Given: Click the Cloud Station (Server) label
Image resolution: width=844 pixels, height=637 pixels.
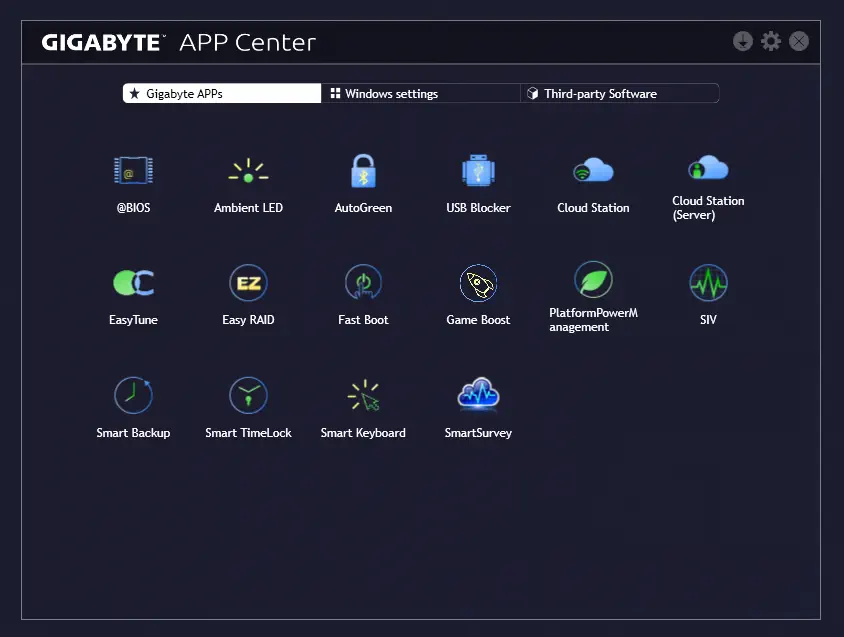Looking at the screenshot, I should coord(708,208).
